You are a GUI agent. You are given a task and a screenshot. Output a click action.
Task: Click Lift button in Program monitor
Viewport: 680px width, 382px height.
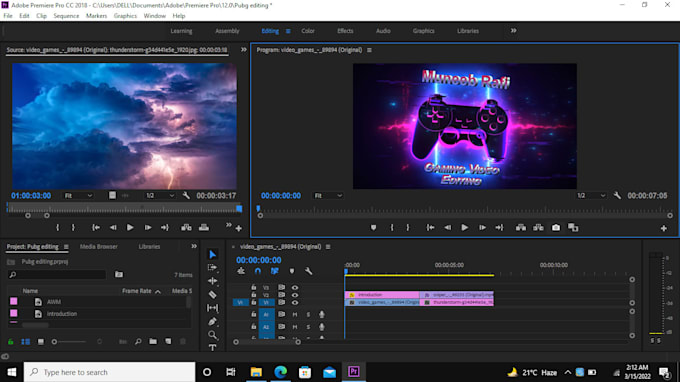pyautogui.click(x=521, y=228)
